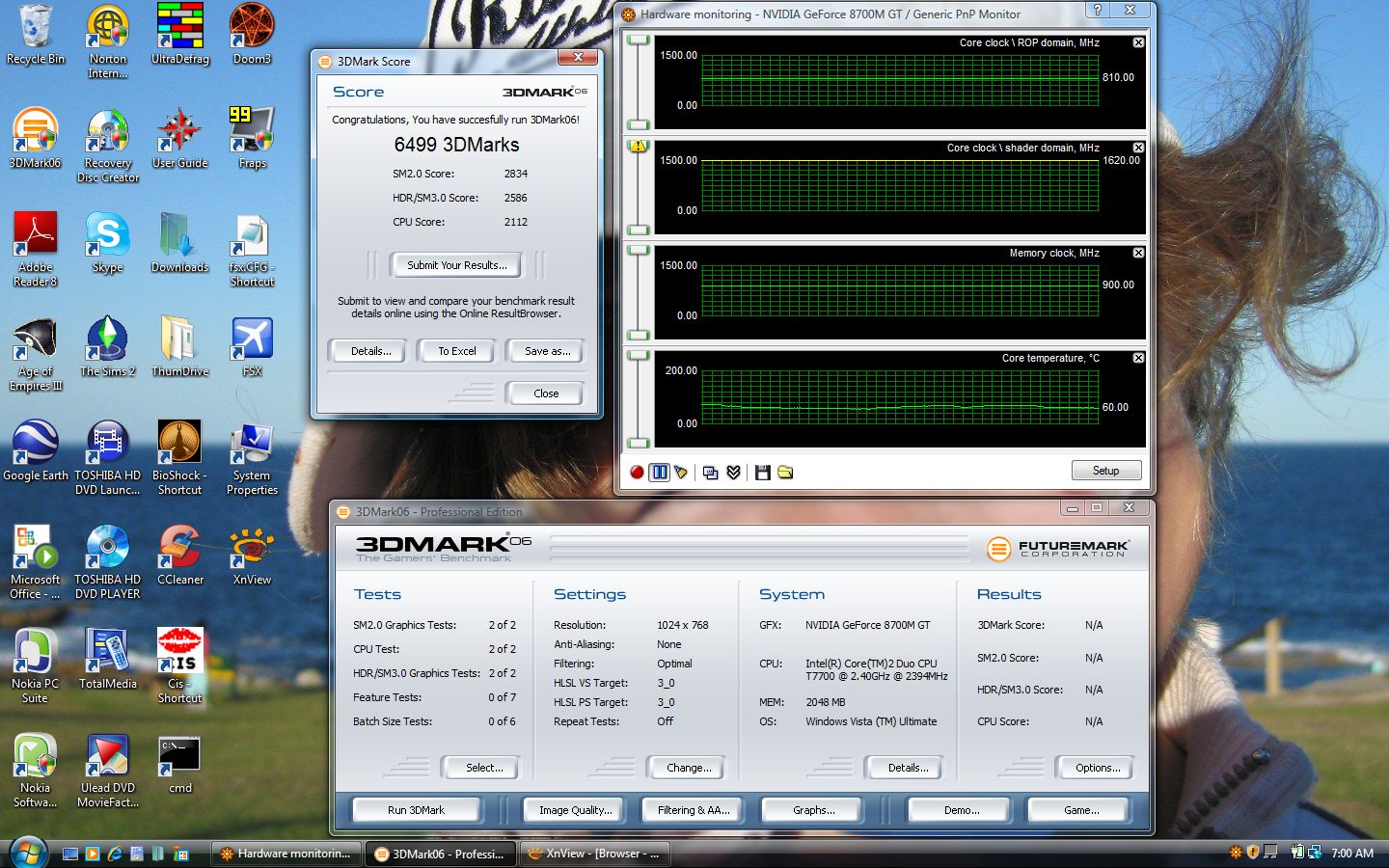Image resolution: width=1389 pixels, height=868 pixels.
Task: Close the Core temperature graph panel
Action: click(x=1138, y=358)
